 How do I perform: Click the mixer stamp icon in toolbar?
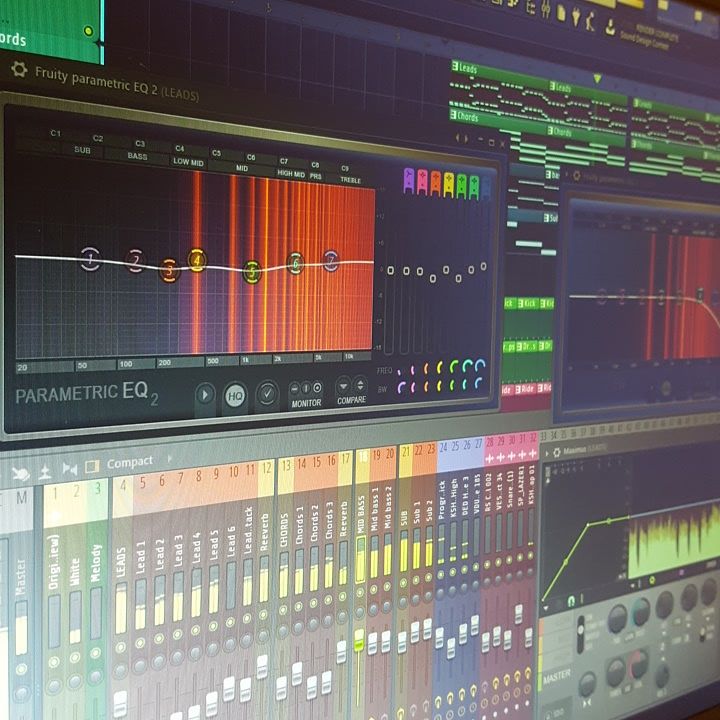click(x=45, y=472)
